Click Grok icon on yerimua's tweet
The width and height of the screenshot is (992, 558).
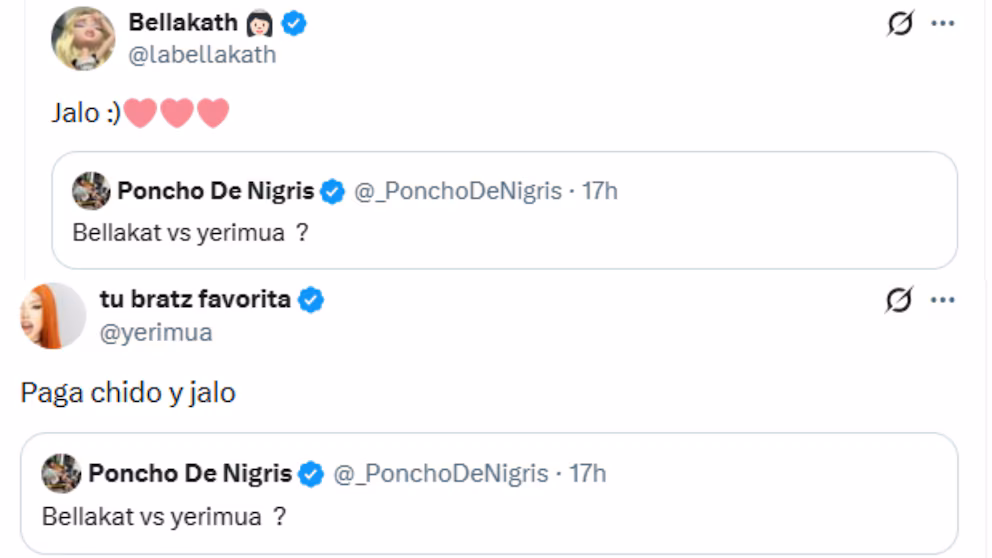pos(900,300)
